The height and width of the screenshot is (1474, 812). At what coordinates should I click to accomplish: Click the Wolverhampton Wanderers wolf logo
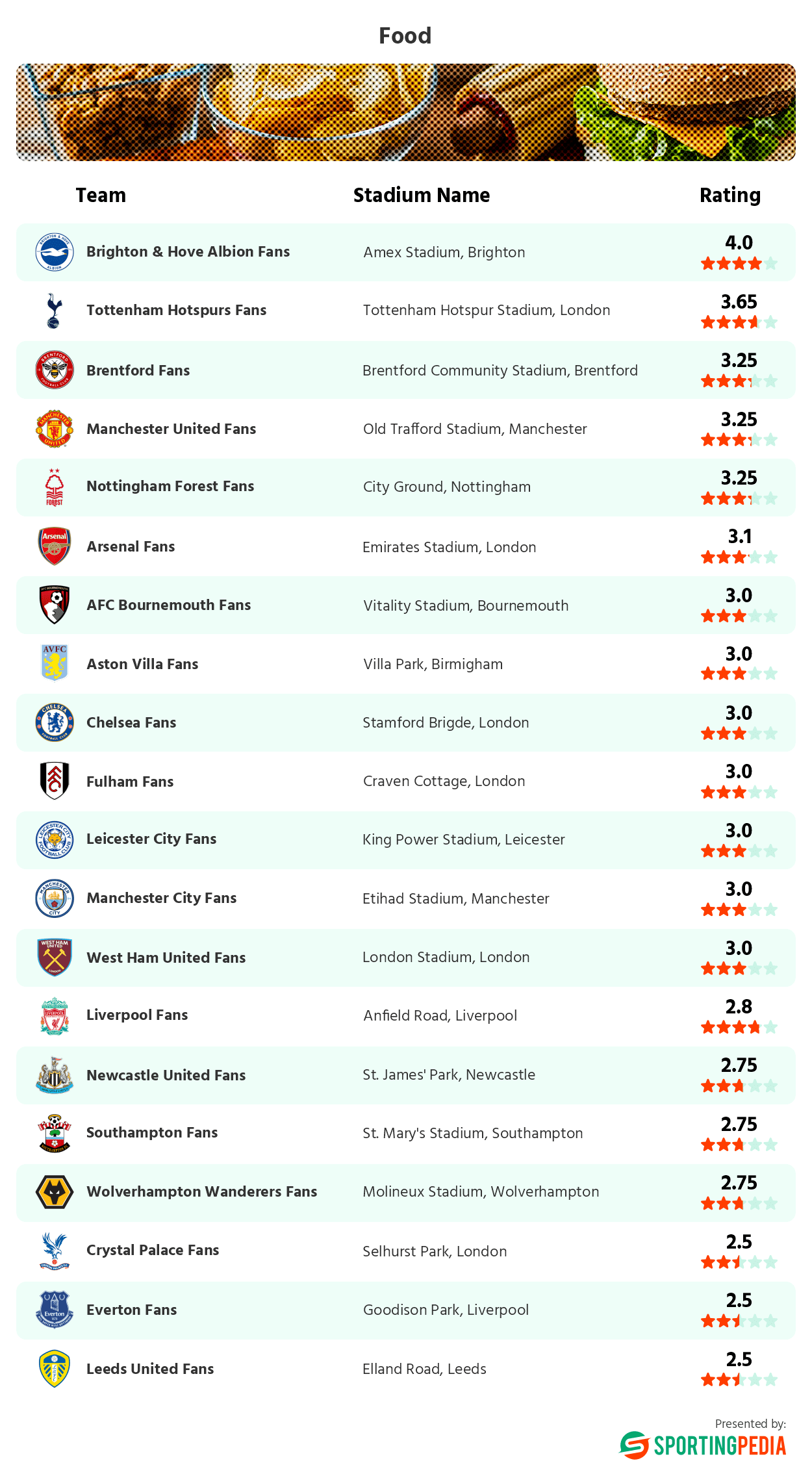click(55, 1192)
